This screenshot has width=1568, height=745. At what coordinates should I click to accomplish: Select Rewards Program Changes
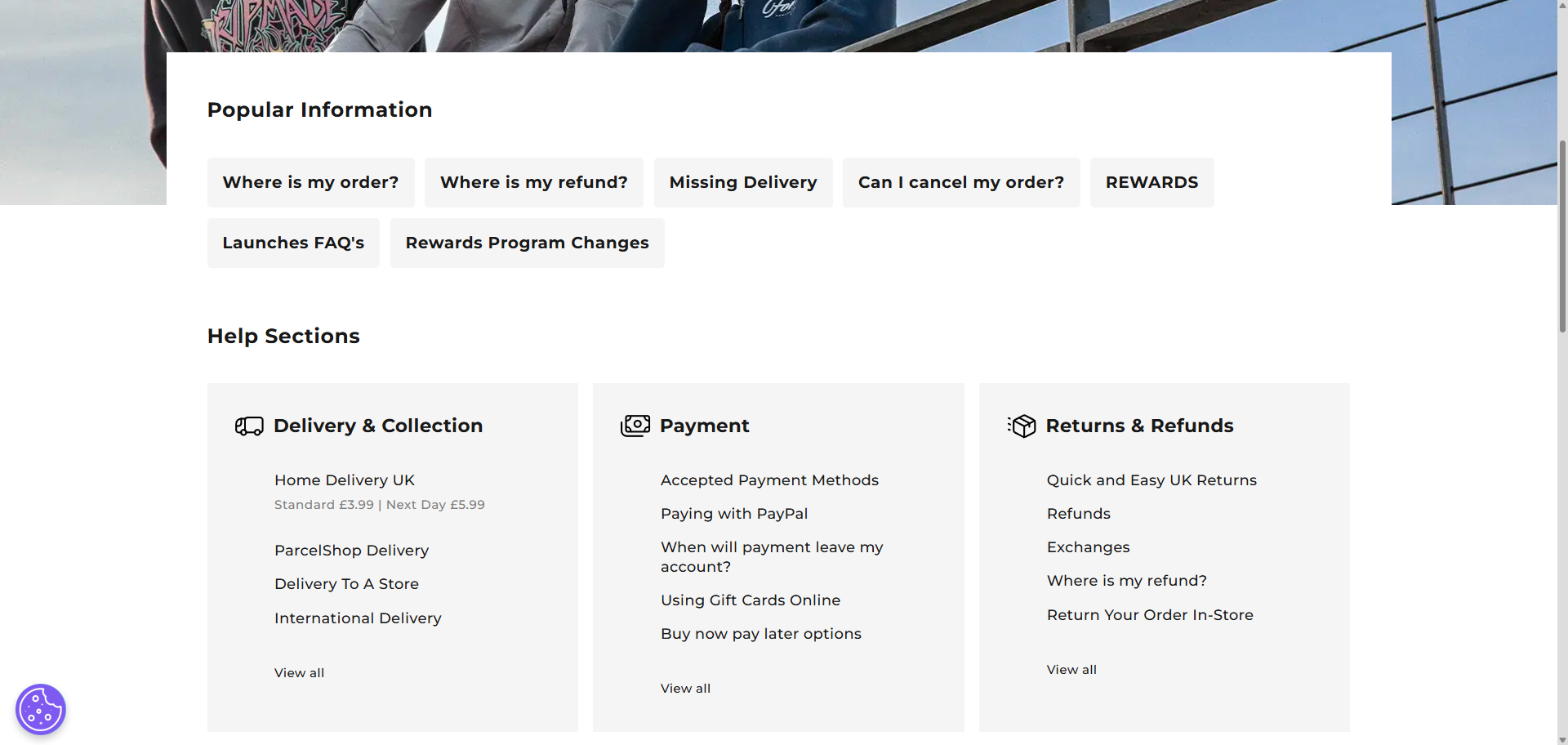(527, 243)
